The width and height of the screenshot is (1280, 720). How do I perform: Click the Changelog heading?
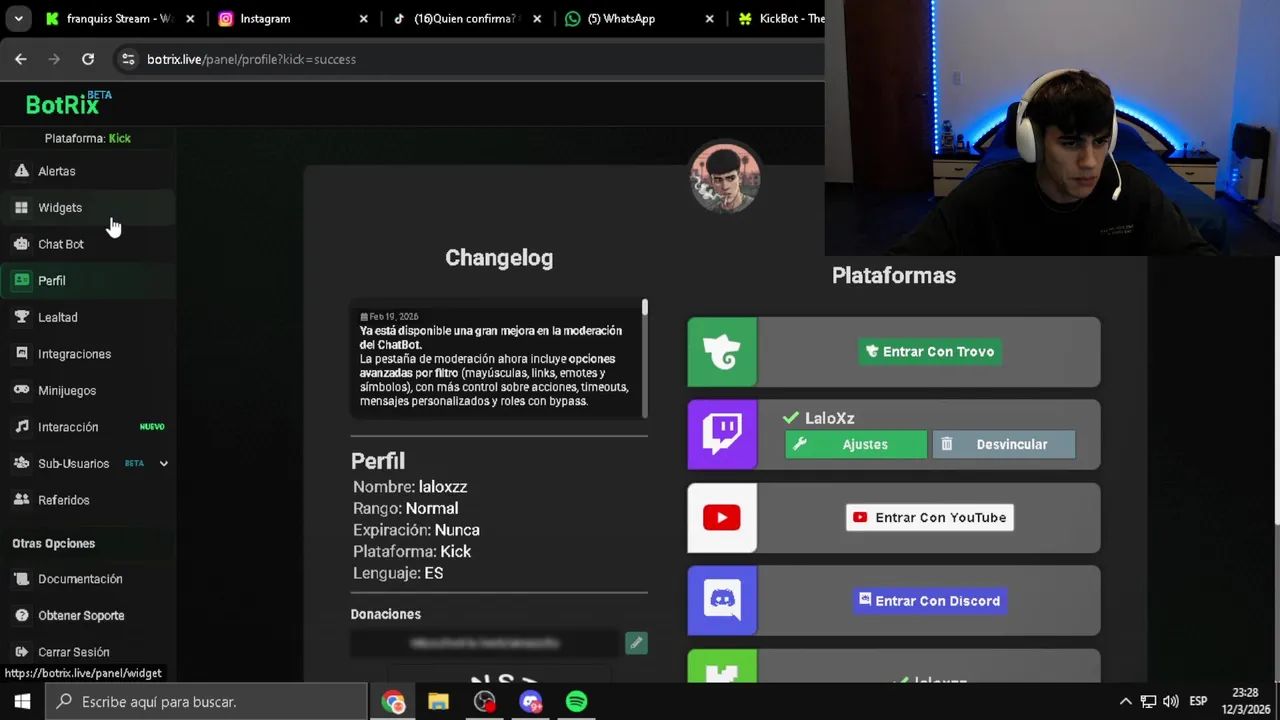click(499, 258)
